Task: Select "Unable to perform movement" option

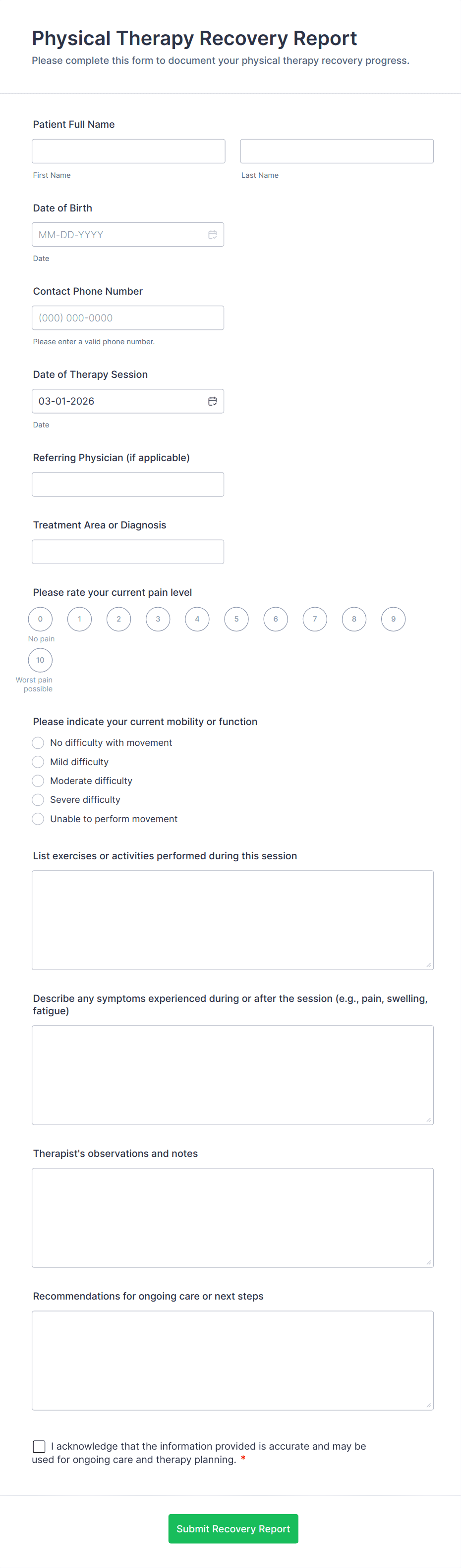Action: tap(38, 819)
